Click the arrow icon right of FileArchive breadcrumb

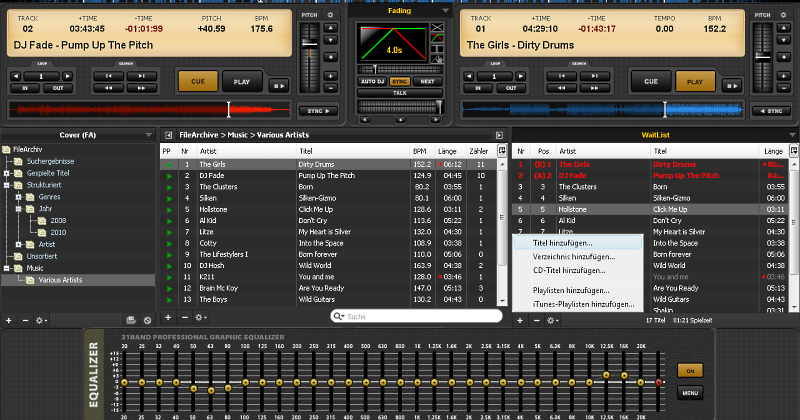(499, 135)
